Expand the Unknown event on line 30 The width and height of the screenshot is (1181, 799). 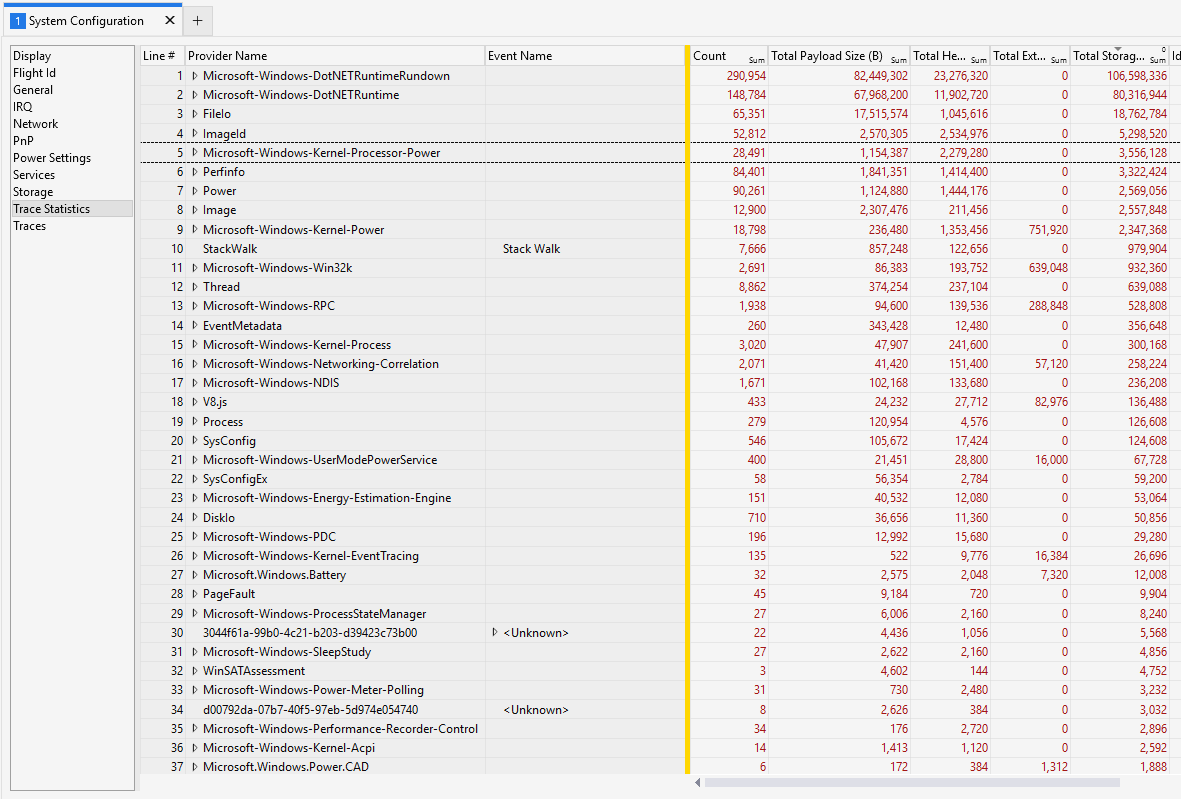(x=495, y=633)
